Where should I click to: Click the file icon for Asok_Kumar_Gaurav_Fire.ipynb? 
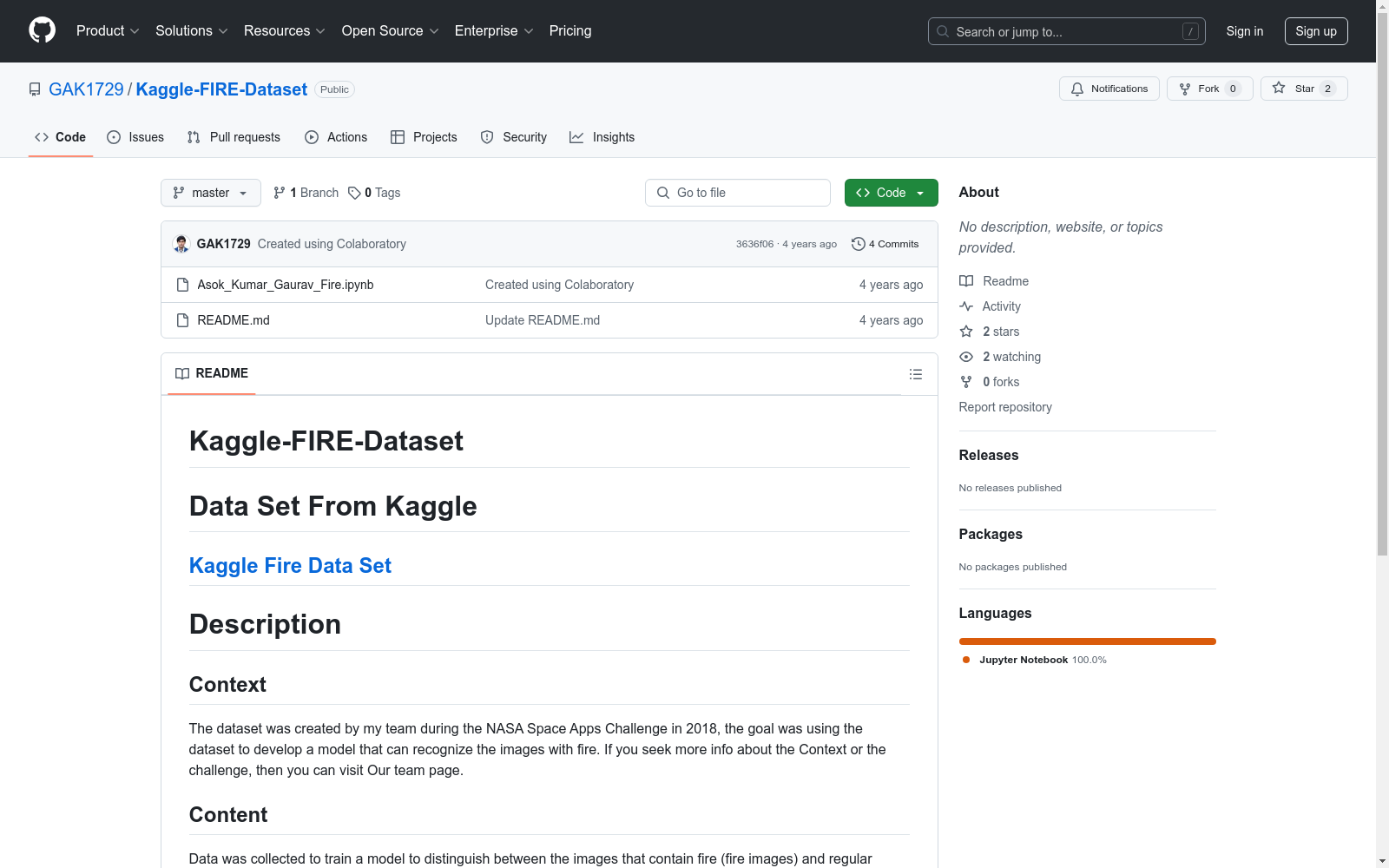click(x=182, y=285)
